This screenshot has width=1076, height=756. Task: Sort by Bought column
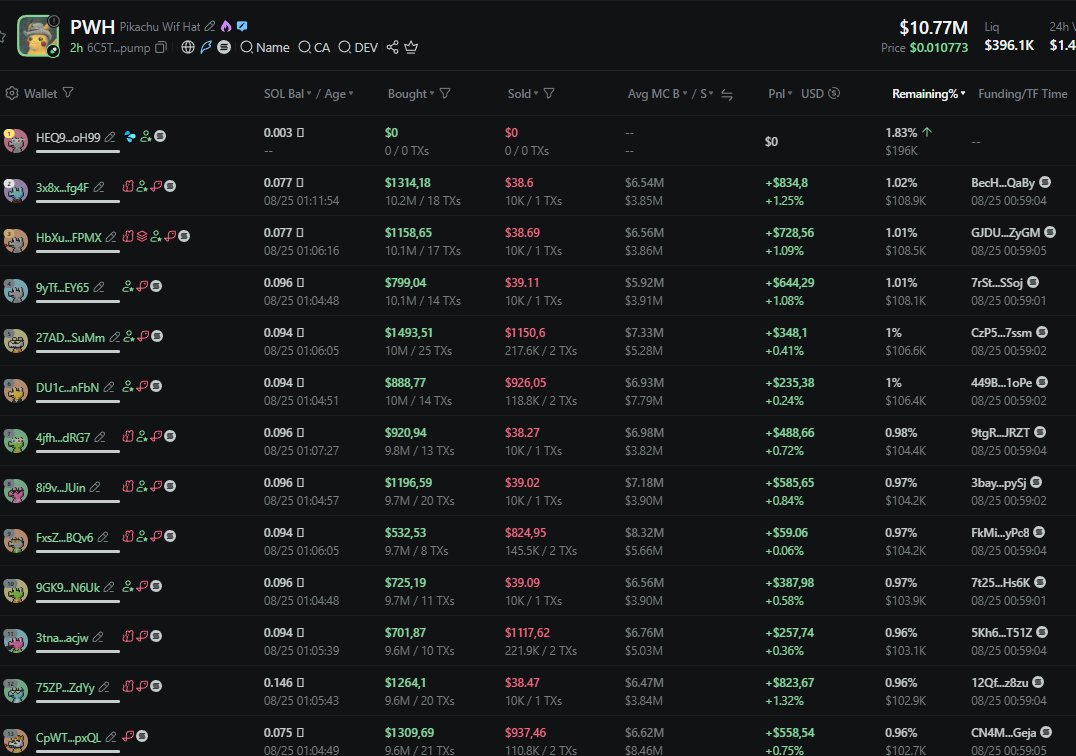(411, 93)
